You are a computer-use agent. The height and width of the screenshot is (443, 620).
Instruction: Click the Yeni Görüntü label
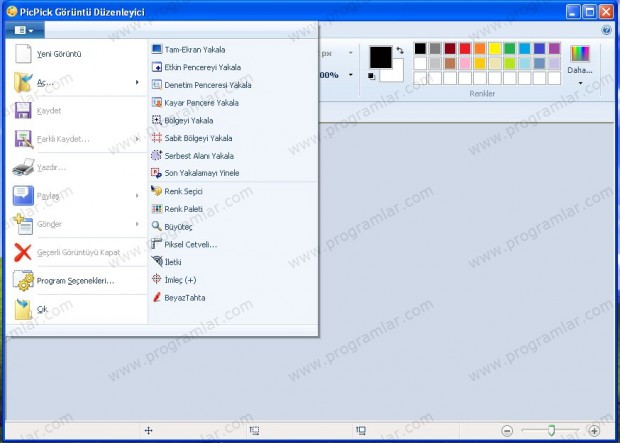pyautogui.click(x=59, y=54)
